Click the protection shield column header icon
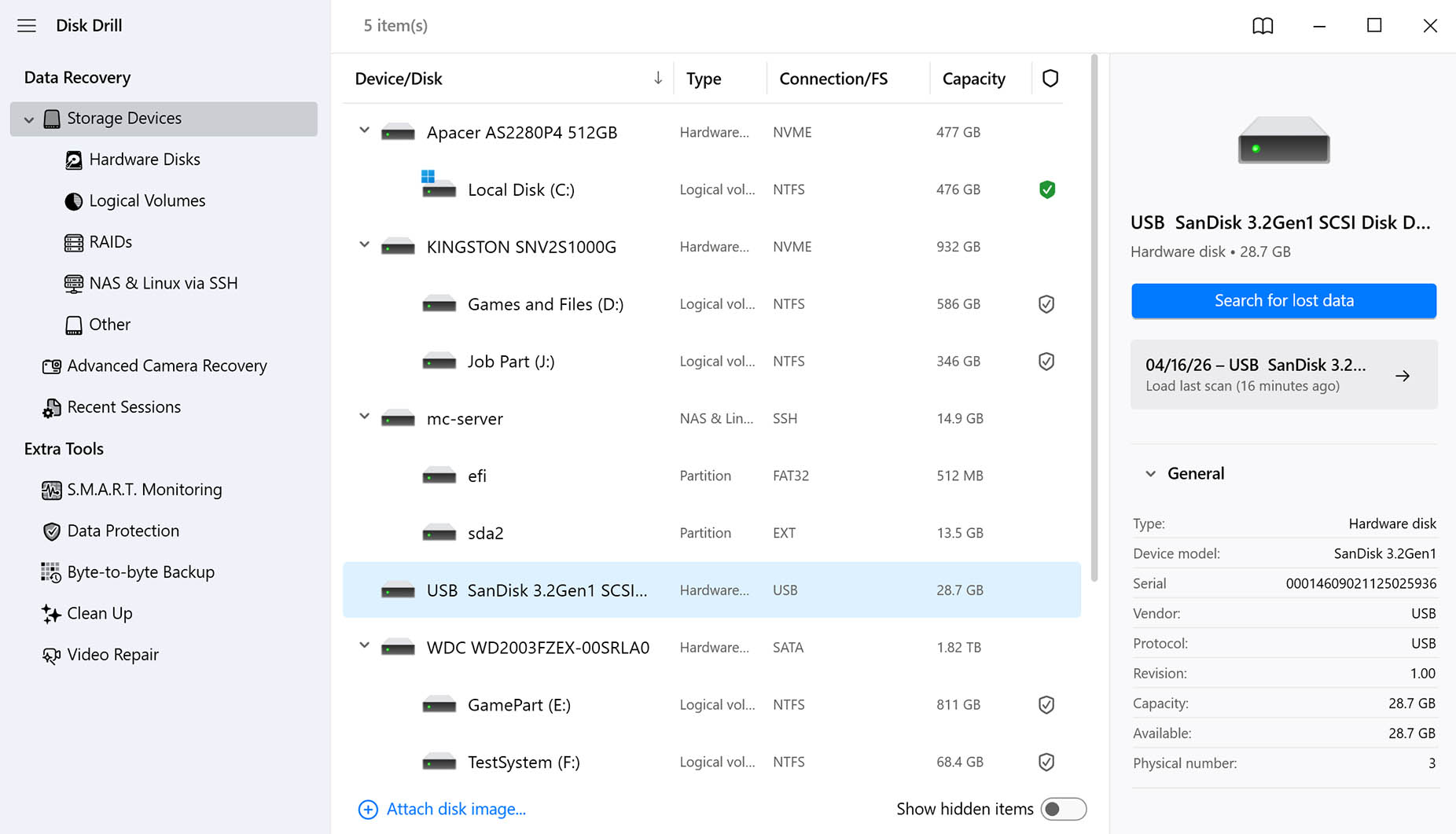 pos(1050,78)
